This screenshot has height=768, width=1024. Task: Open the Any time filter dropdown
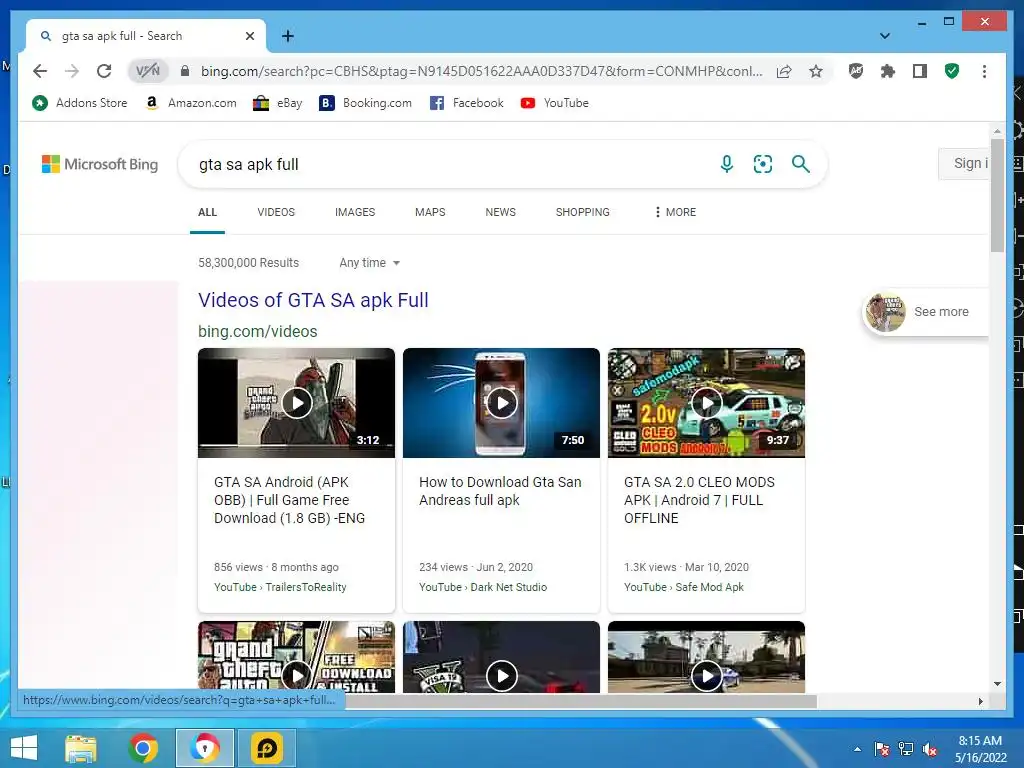coord(370,263)
